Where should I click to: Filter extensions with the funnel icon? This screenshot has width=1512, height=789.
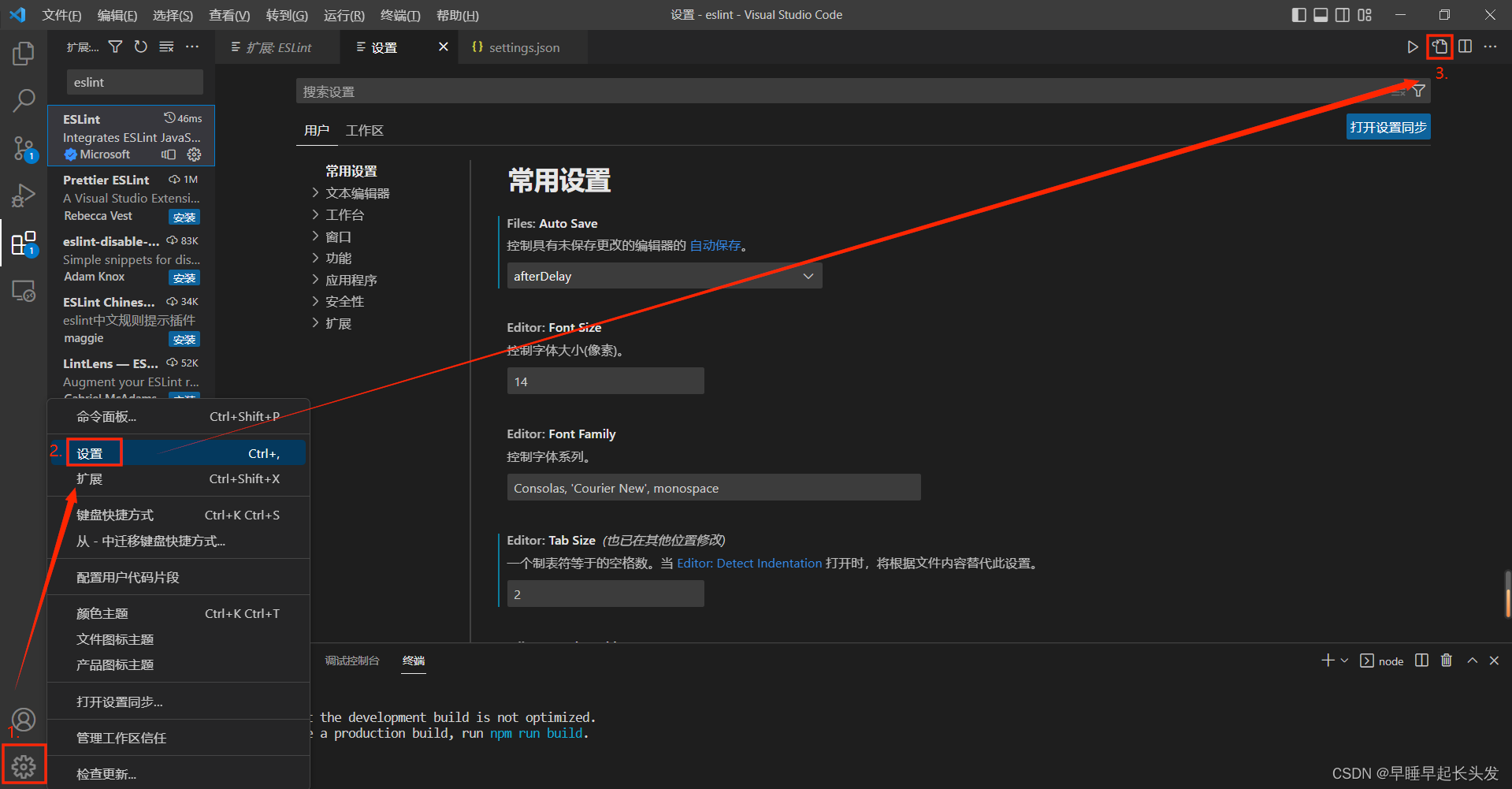point(115,47)
